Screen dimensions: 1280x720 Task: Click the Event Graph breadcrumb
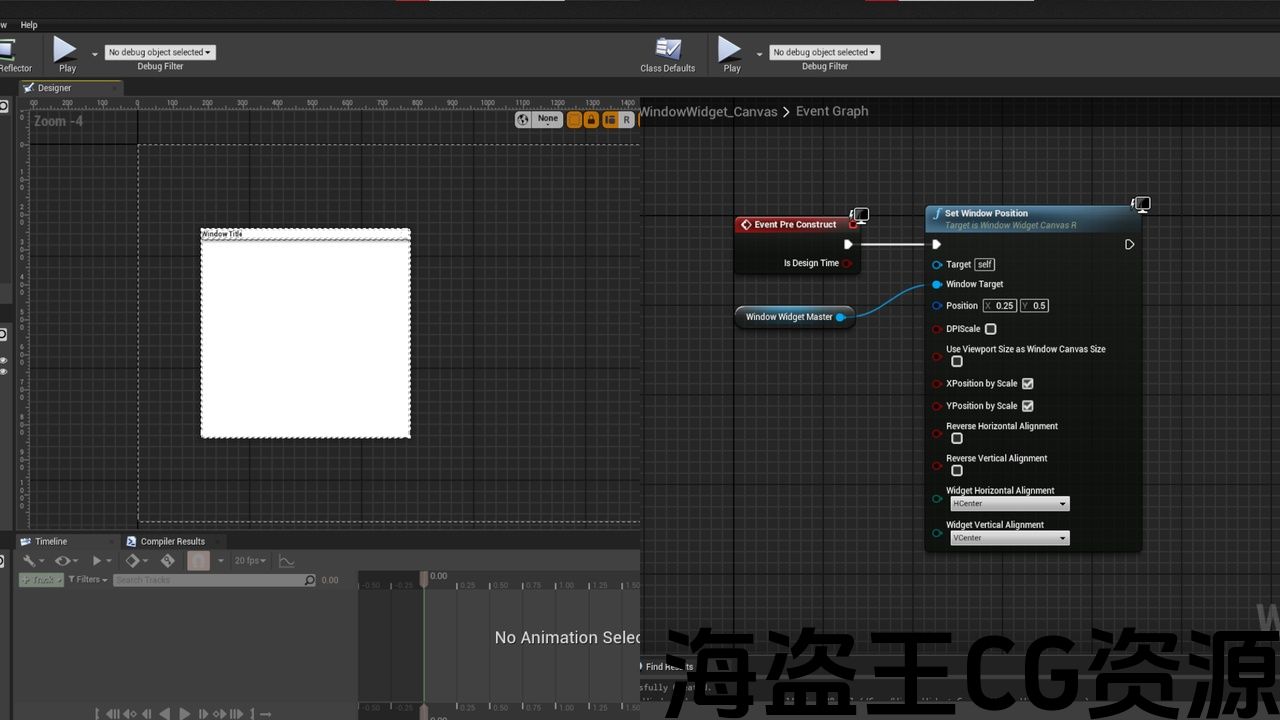(831, 111)
